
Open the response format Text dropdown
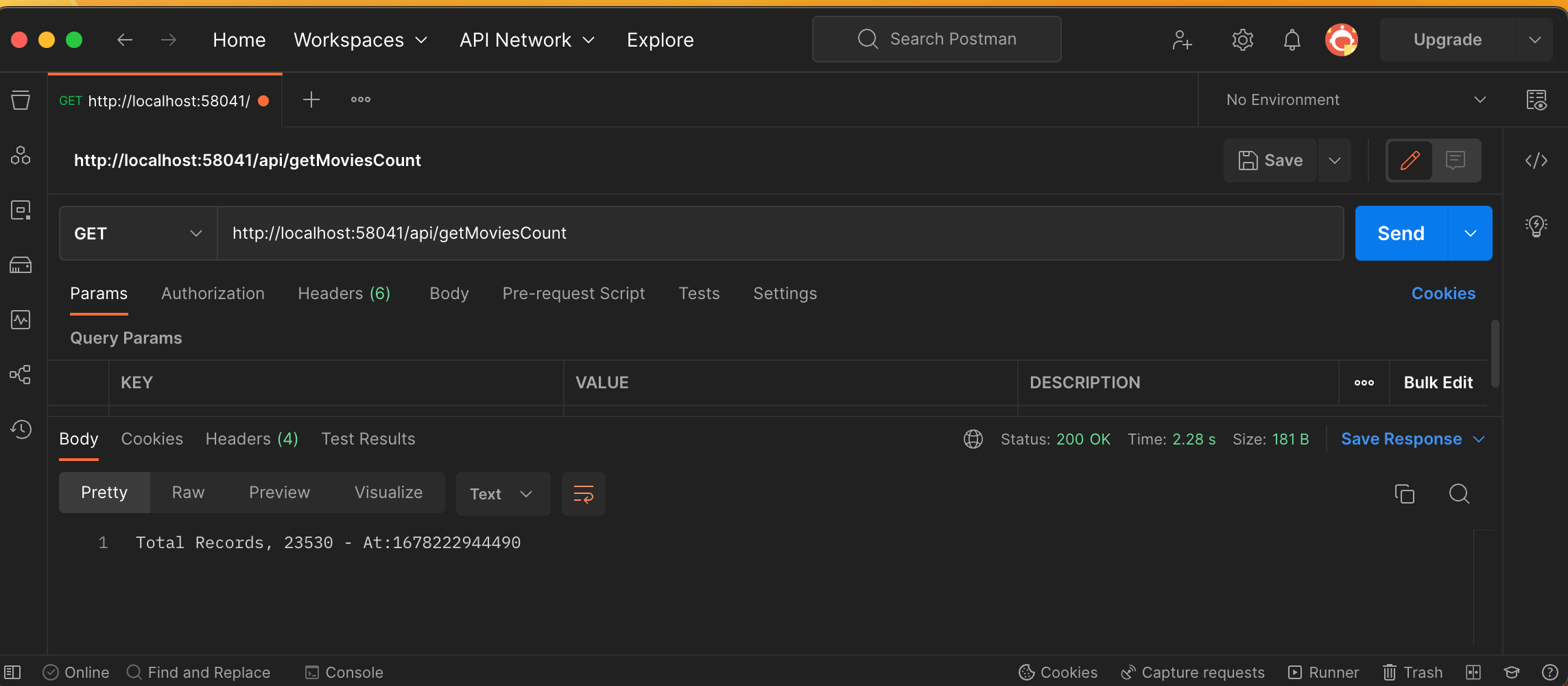503,493
